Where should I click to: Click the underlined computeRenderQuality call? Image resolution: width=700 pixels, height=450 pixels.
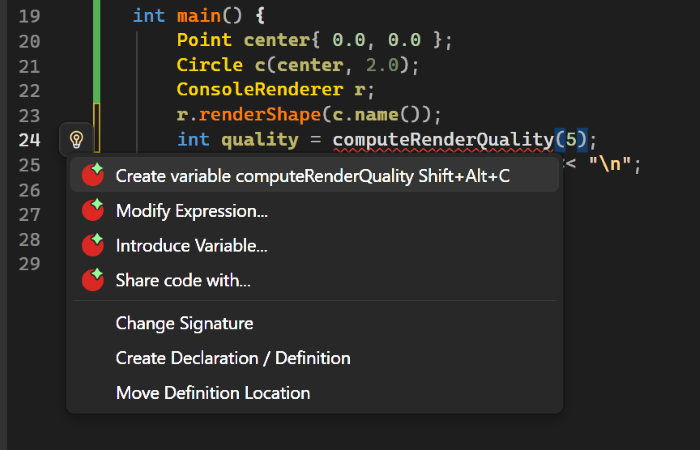point(442,140)
